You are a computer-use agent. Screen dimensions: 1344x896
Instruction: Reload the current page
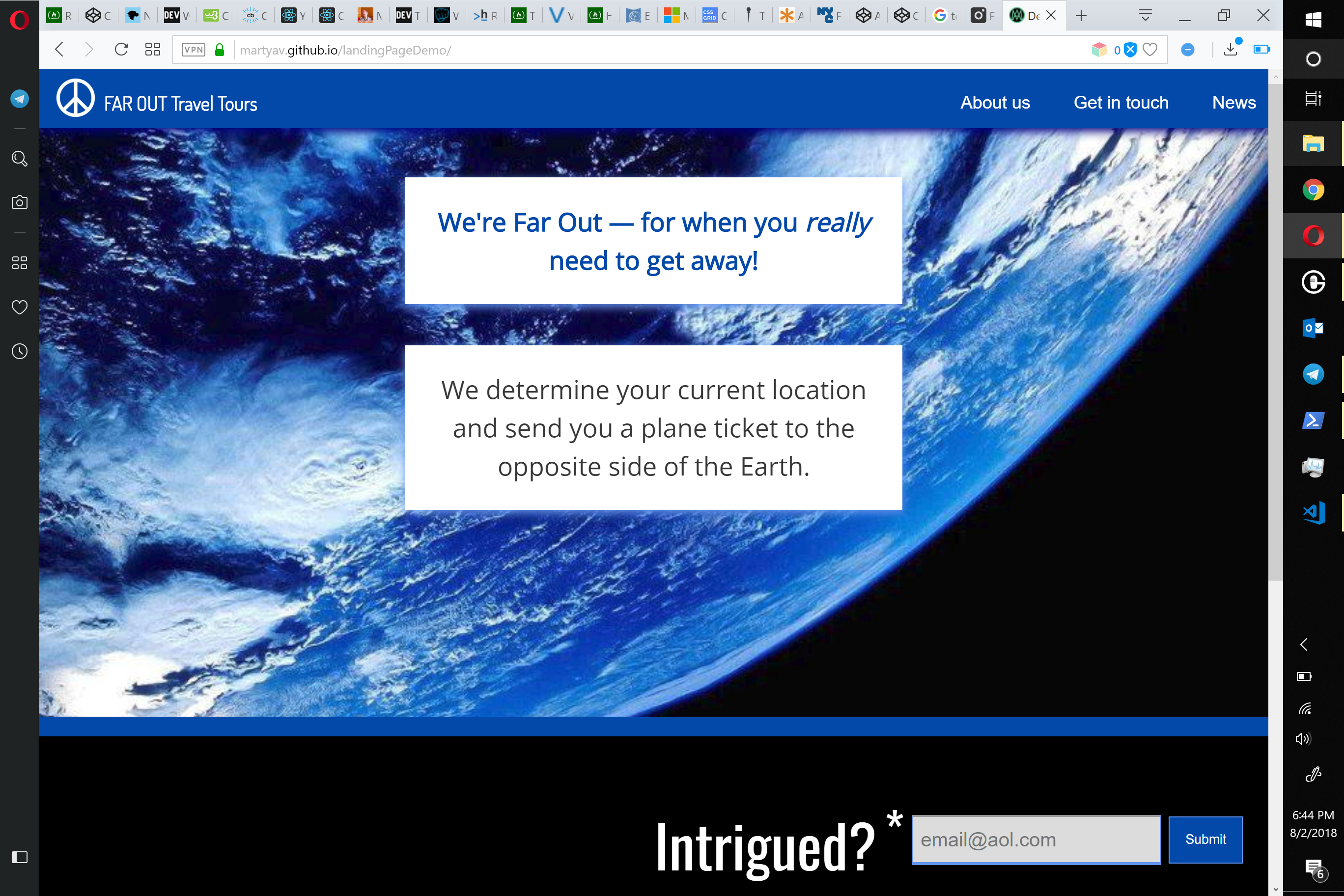tap(121, 50)
